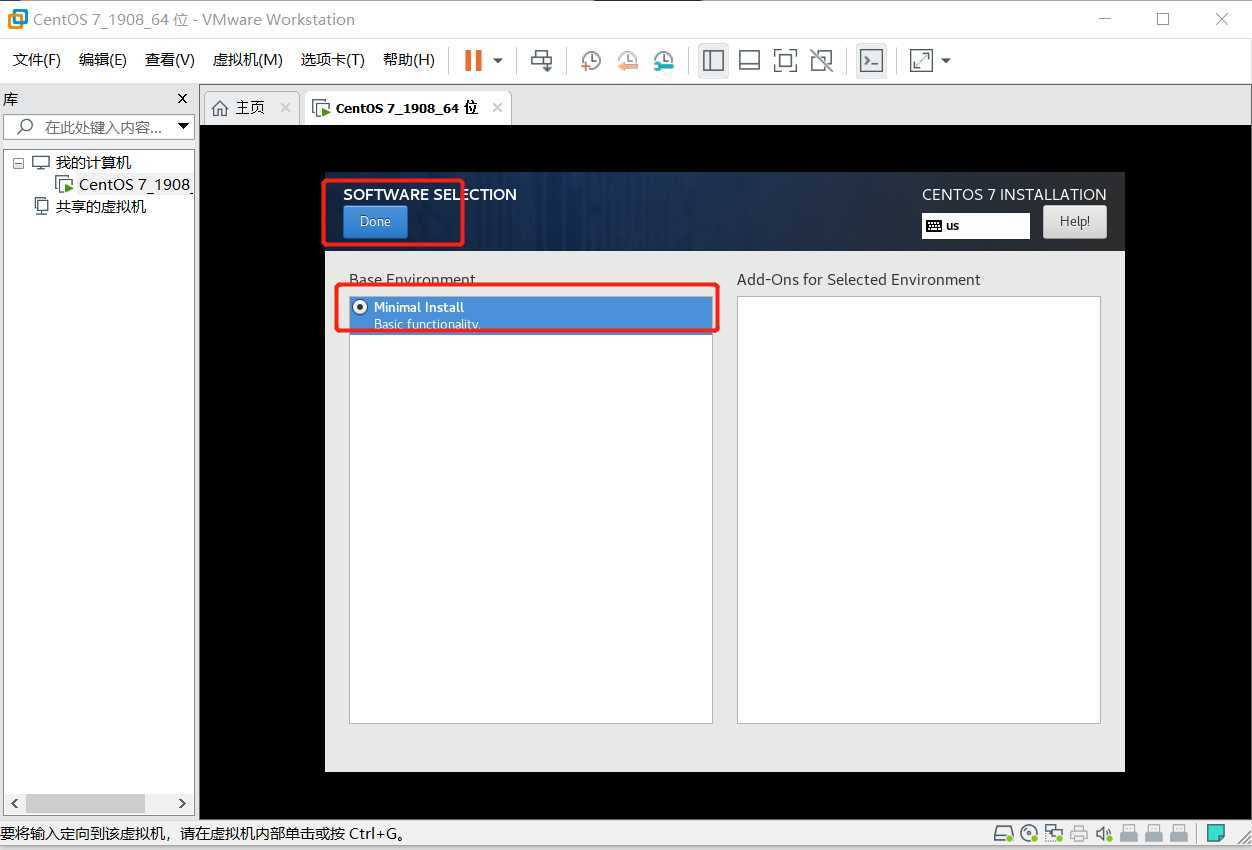1252x850 pixels.
Task: Open the 文件(F) menu
Action: (37, 60)
